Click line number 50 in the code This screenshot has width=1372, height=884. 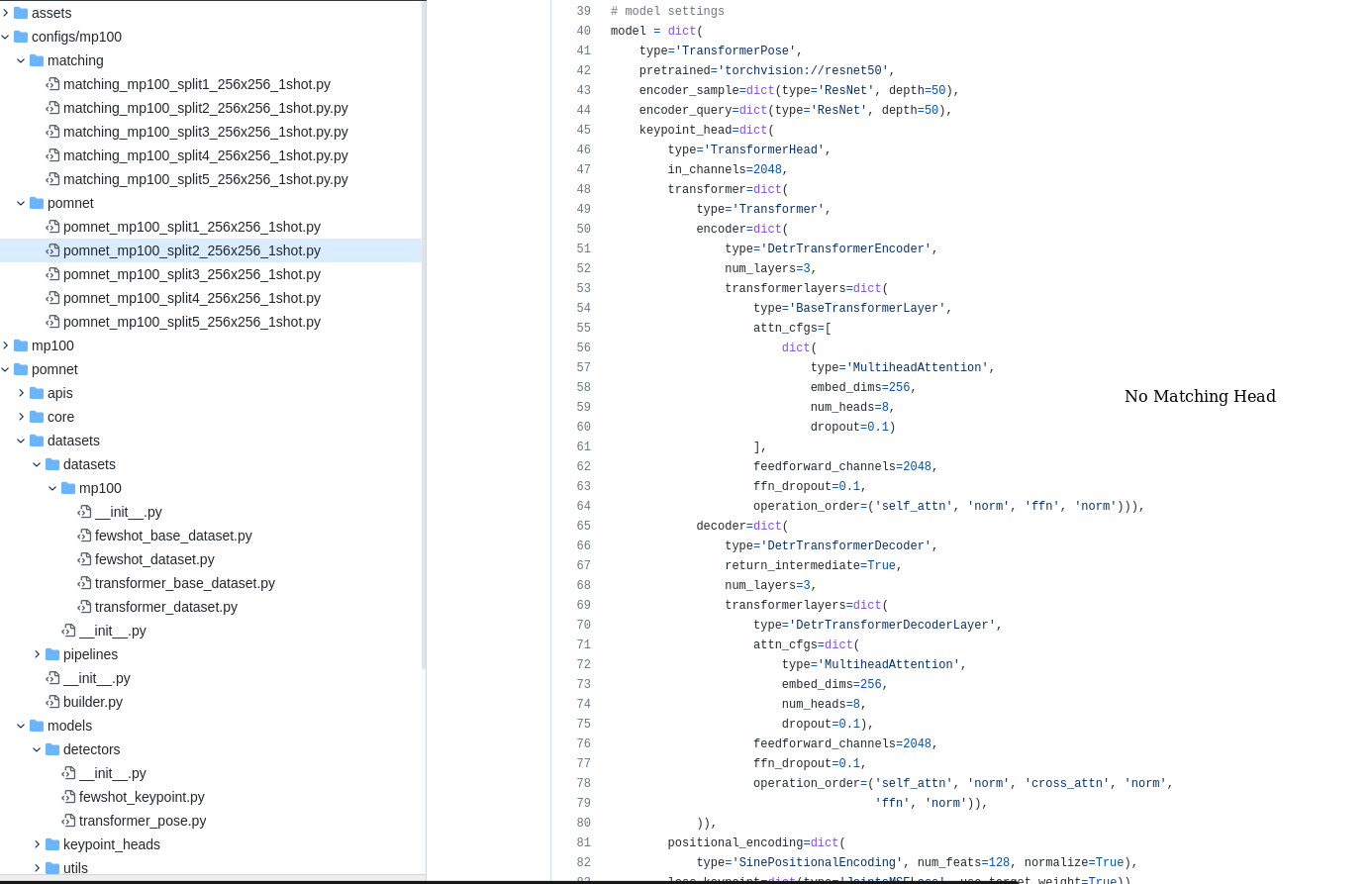point(583,229)
